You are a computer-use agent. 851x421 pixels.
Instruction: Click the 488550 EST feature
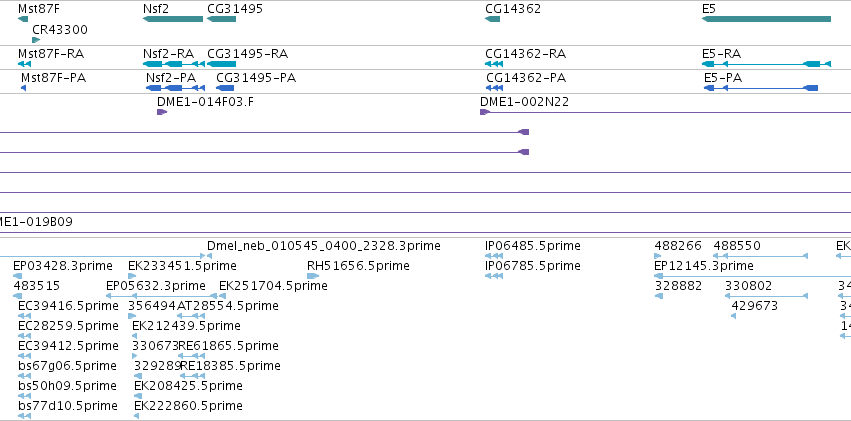760,256
